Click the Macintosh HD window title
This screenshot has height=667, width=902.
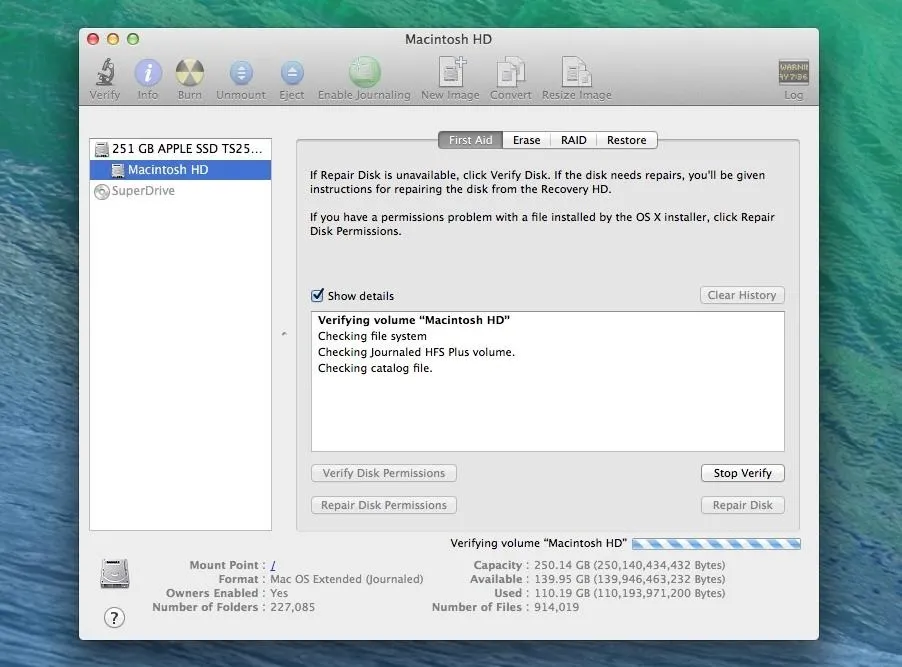coord(448,39)
